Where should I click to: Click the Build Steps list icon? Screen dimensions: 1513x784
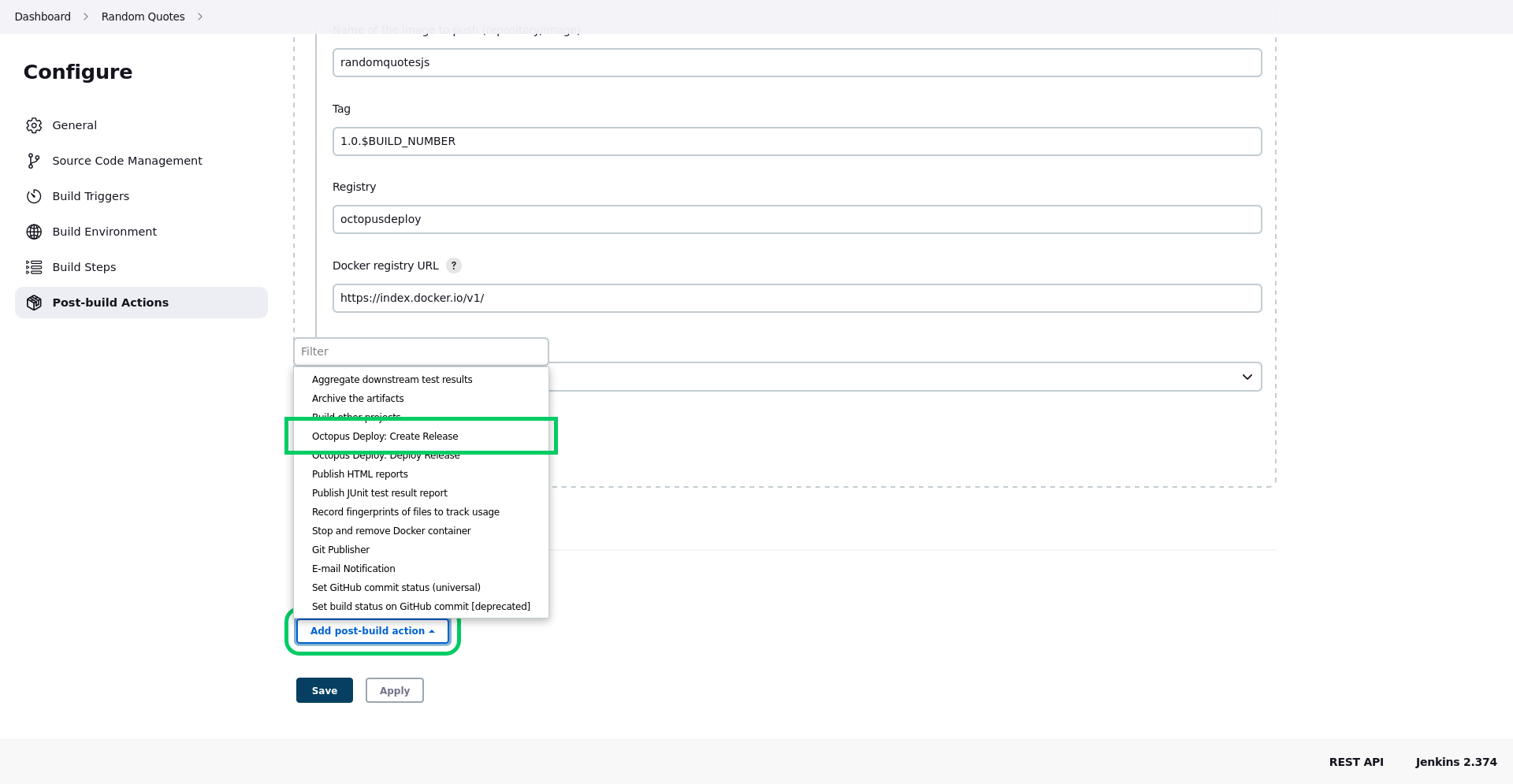click(x=34, y=267)
